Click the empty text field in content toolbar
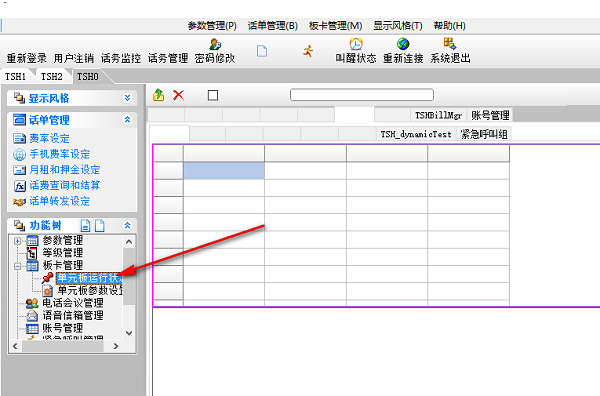 [x=362, y=95]
